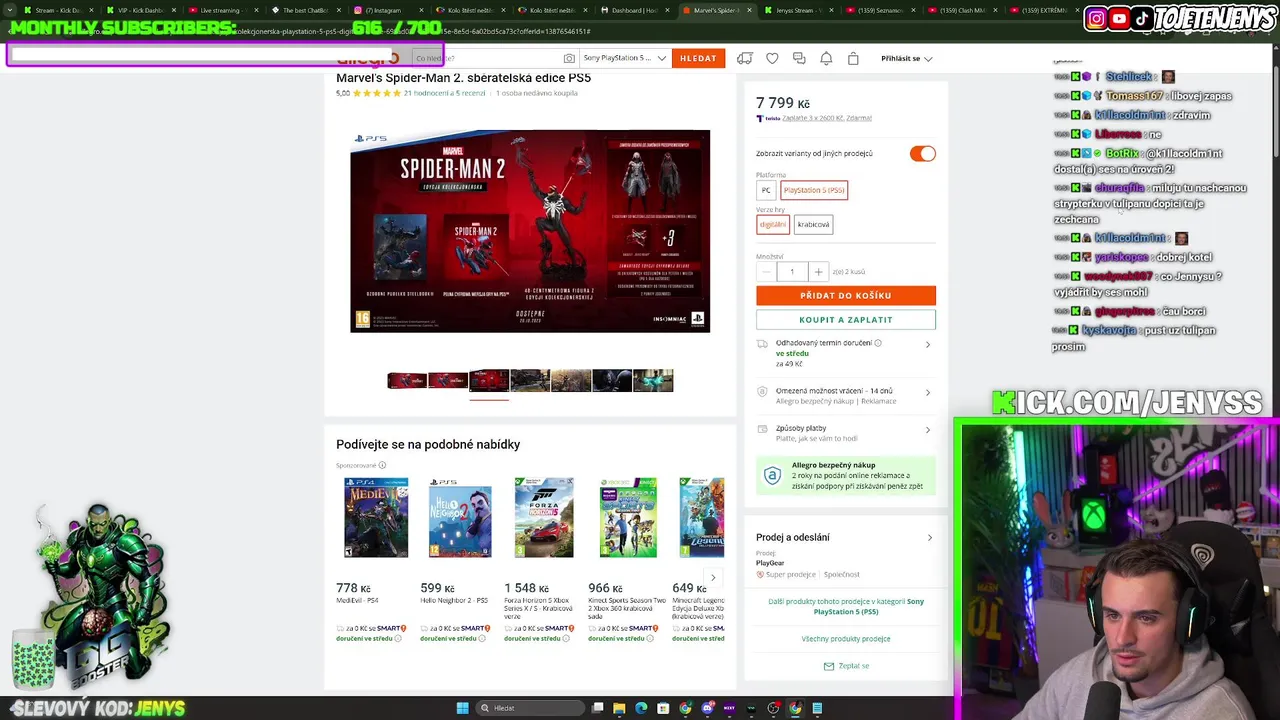
Task: Toggle Zobrazit varianty od jiných prodejců switch
Action: [922, 153]
